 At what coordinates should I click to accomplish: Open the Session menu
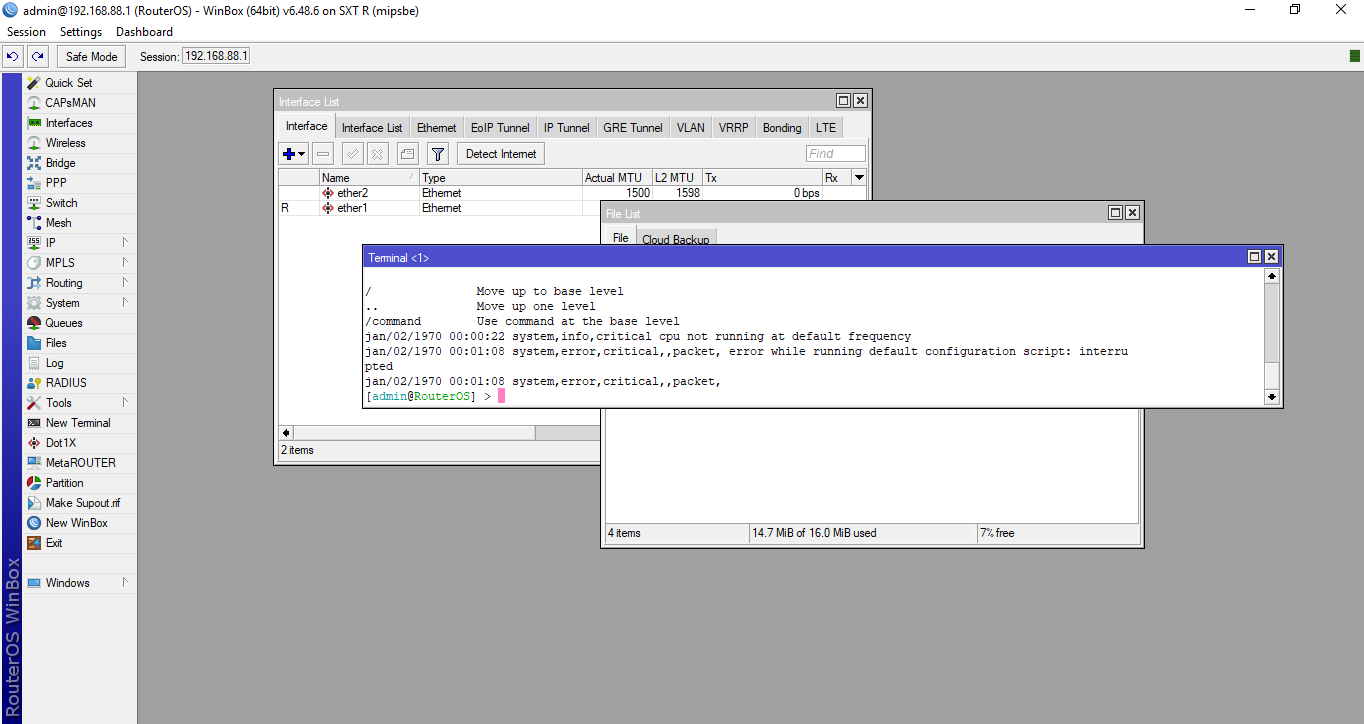tap(27, 32)
